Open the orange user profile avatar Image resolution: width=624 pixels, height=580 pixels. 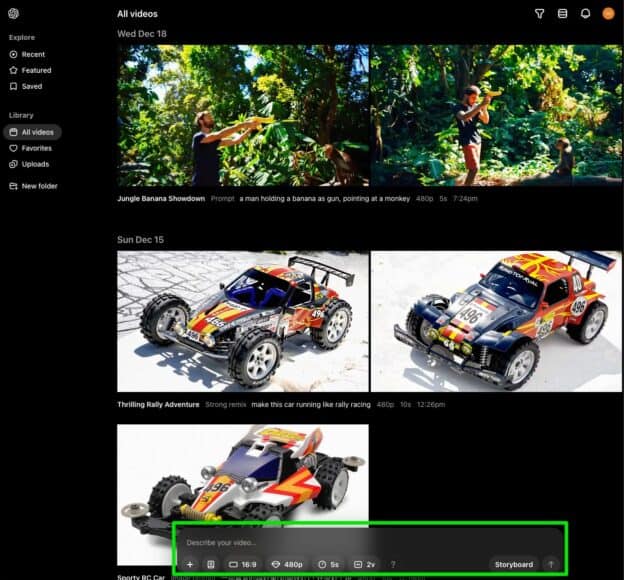pyautogui.click(x=608, y=14)
